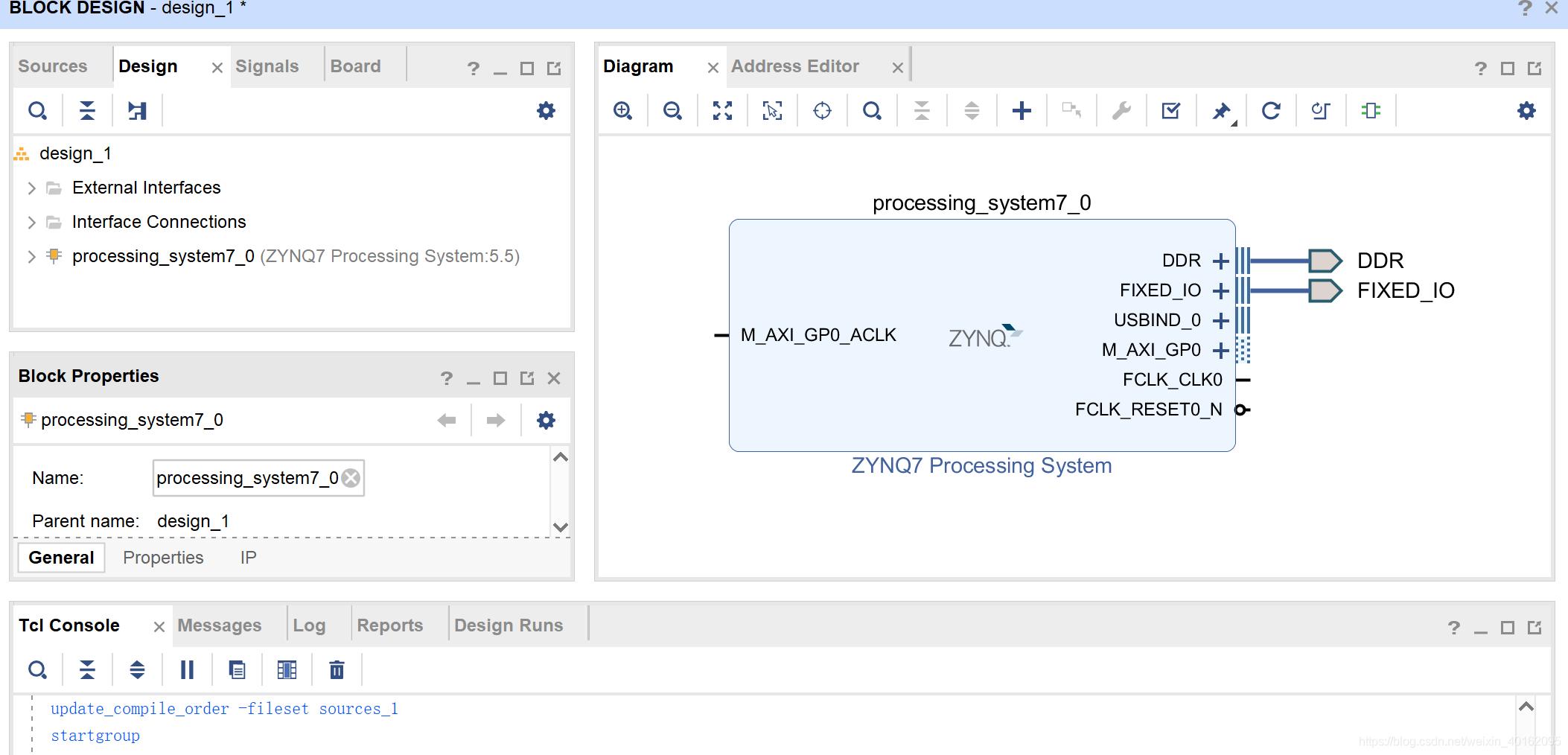
Task: Select the external FIXED_IO port
Action: click(x=1325, y=291)
